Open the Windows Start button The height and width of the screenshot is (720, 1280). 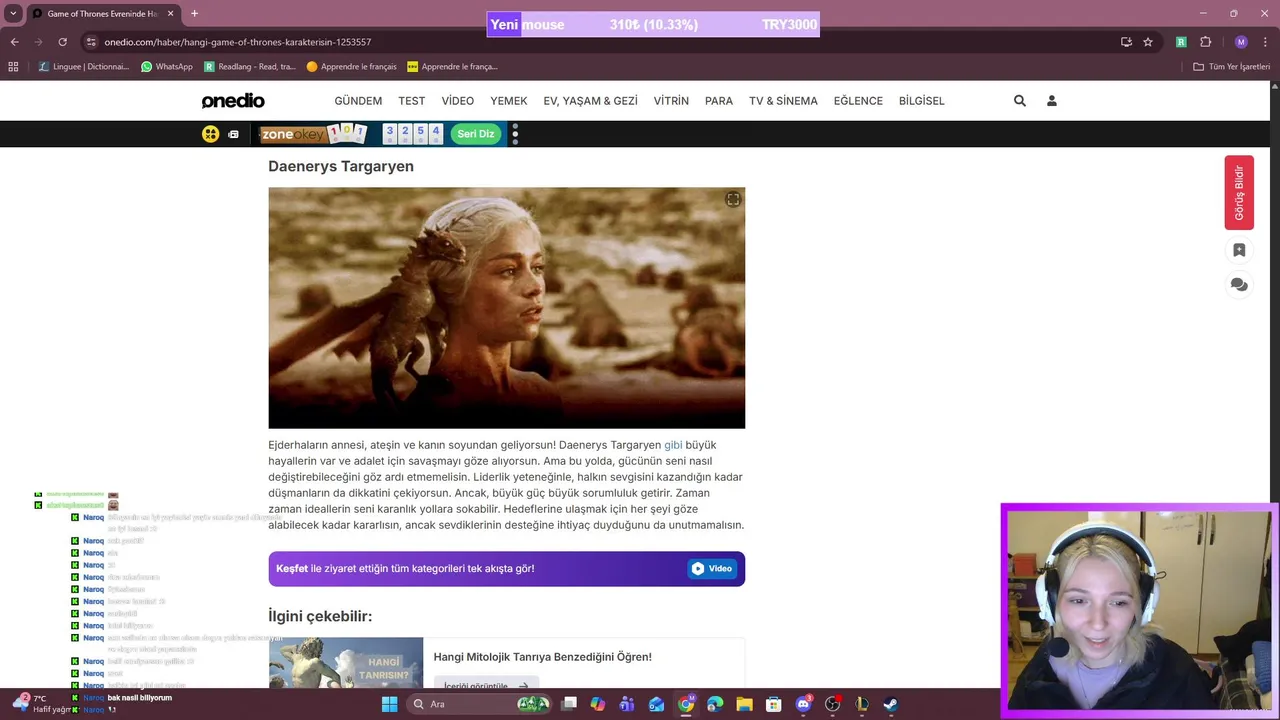coord(390,704)
